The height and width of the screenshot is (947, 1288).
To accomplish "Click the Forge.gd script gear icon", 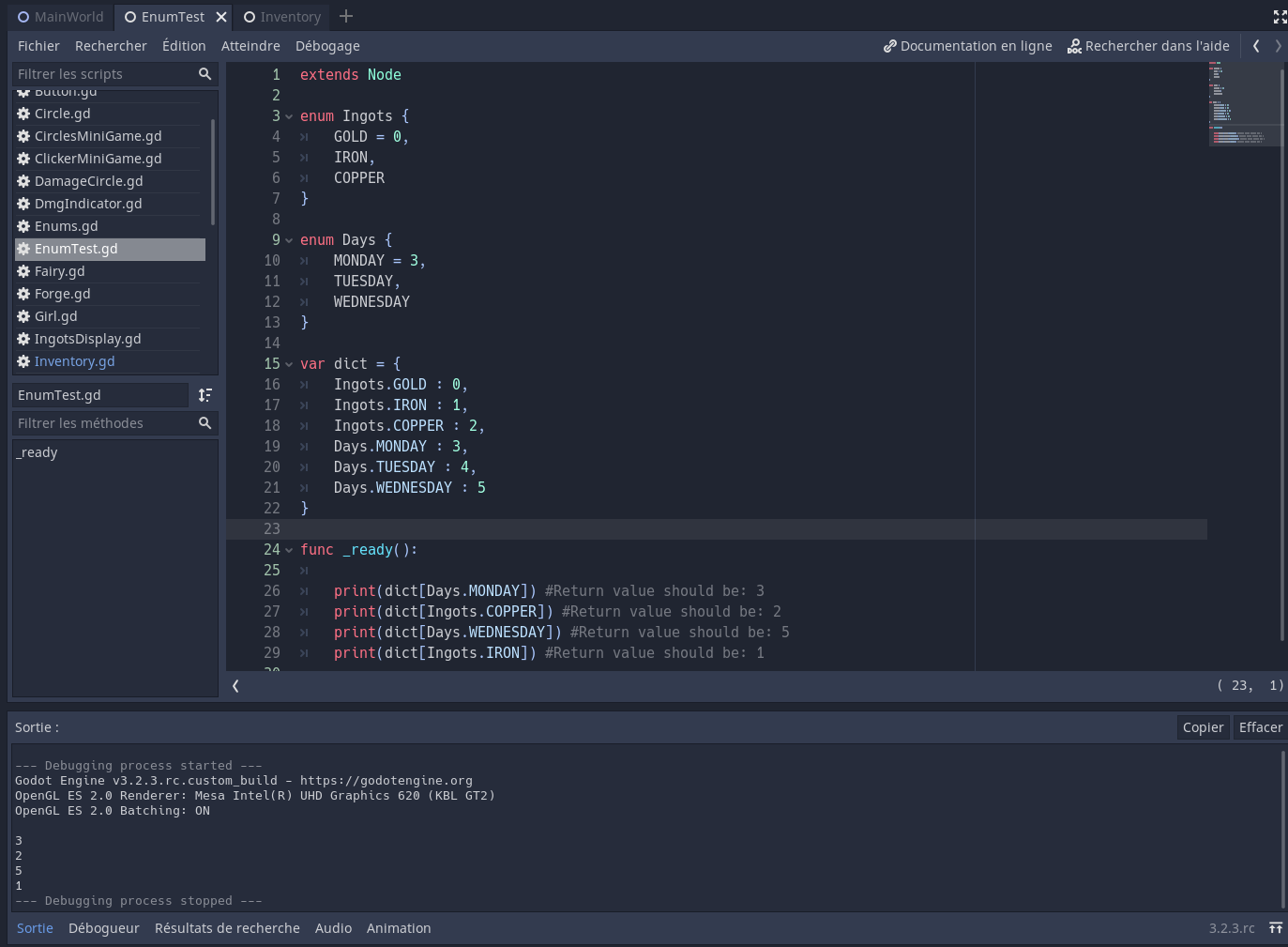I will (x=23, y=293).
